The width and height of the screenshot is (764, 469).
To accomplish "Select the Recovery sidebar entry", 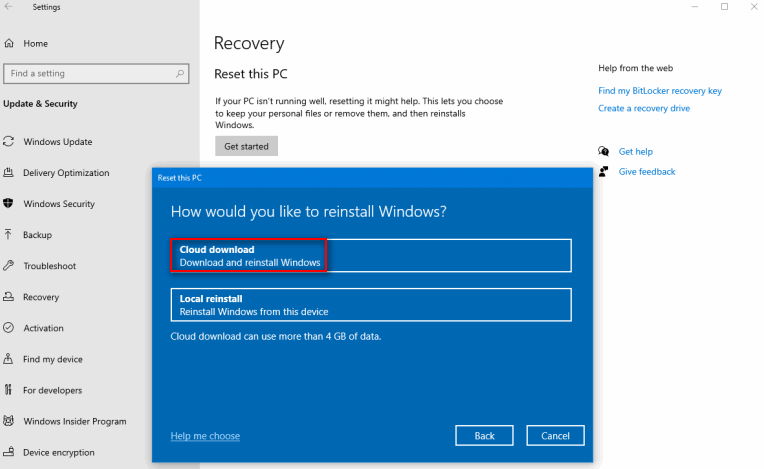I will point(41,297).
